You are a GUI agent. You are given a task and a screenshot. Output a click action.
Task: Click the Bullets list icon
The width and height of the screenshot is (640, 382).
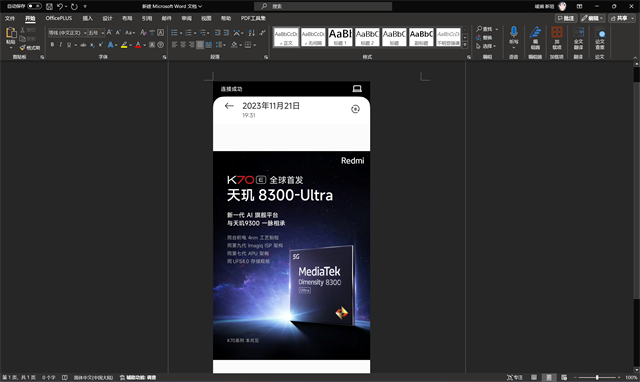(174, 33)
